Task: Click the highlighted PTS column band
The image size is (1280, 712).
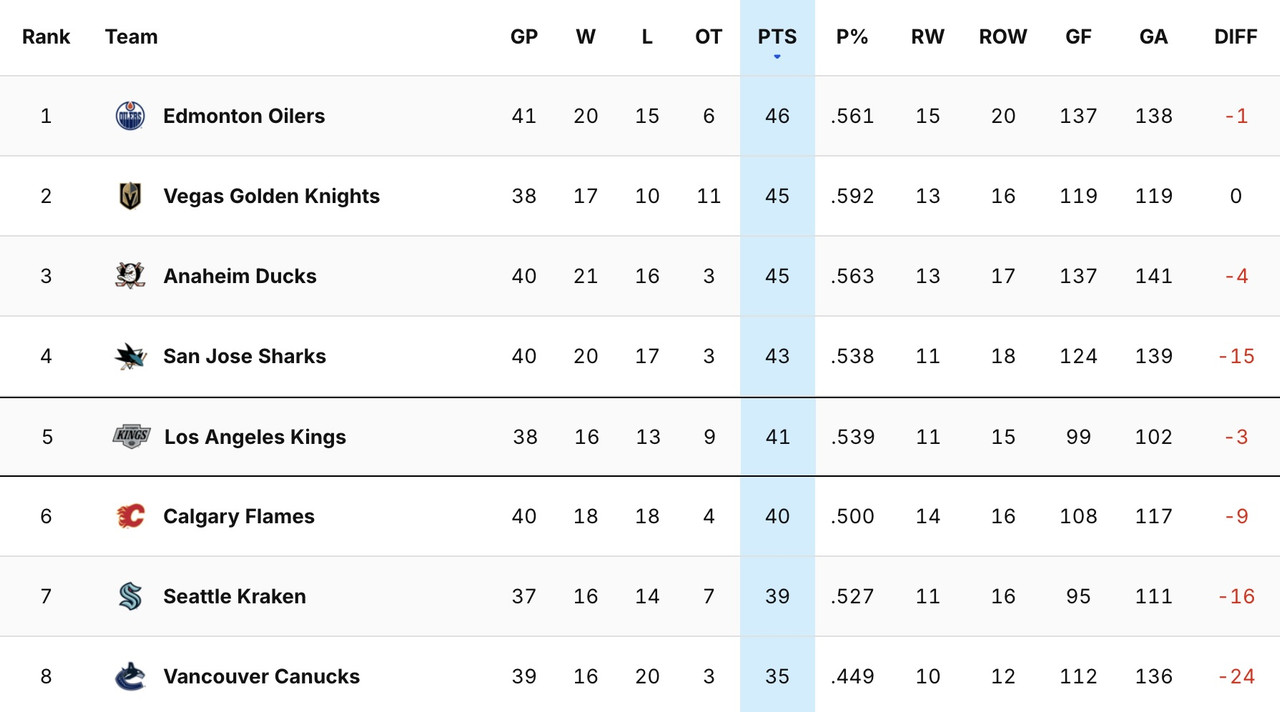Action: pyautogui.click(x=777, y=400)
